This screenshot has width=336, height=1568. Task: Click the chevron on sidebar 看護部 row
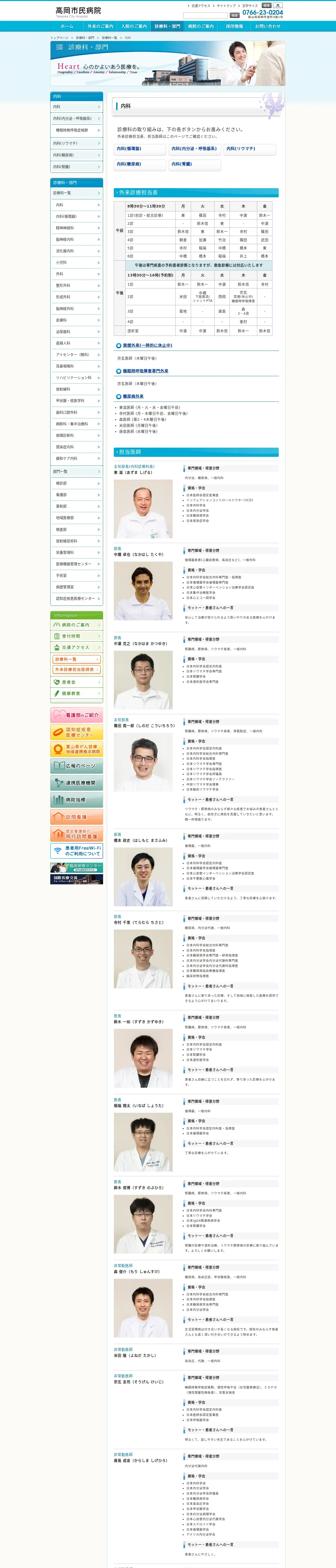[99, 495]
